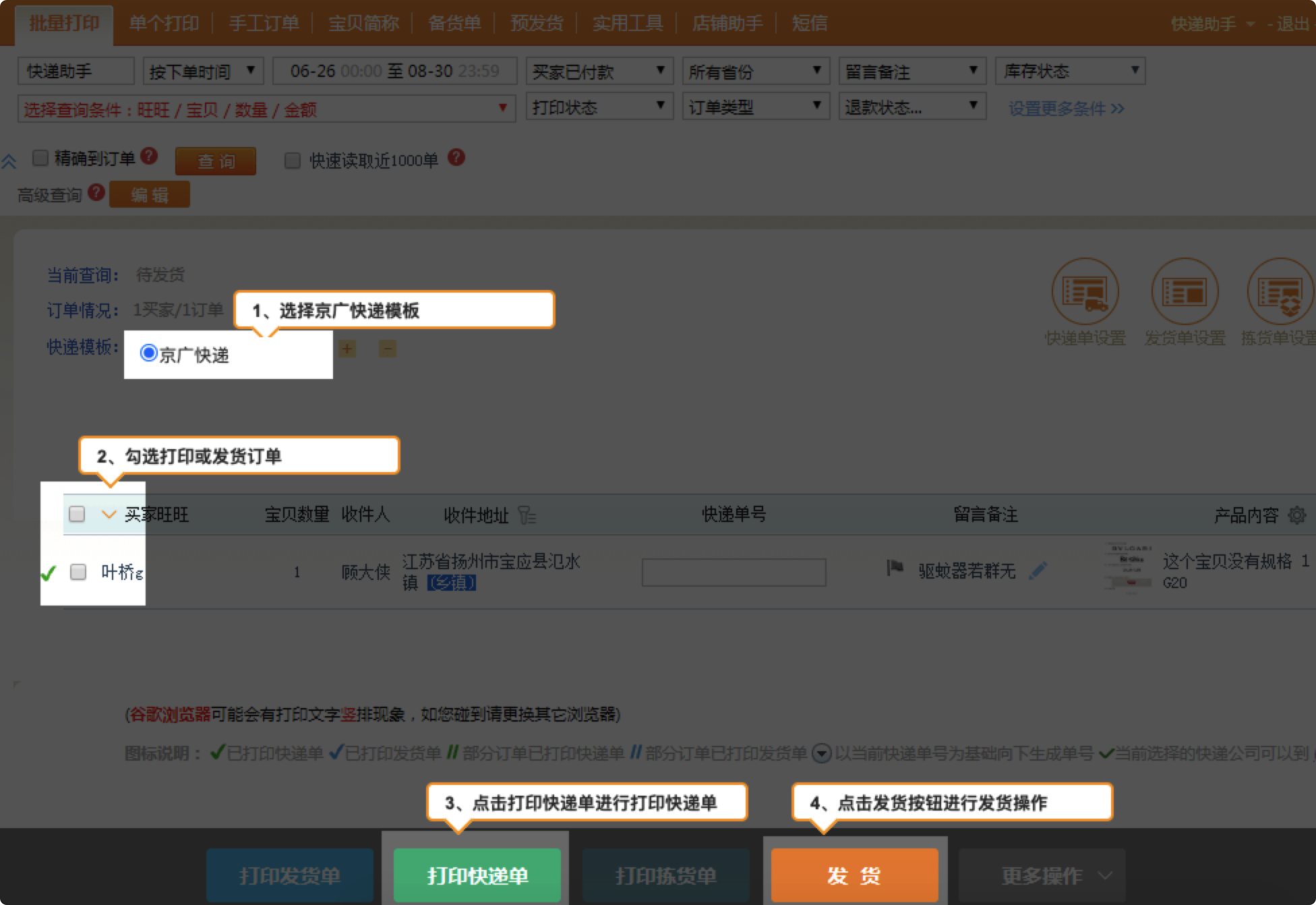Open the 预发货 tab
The width and height of the screenshot is (1316, 905).
[x=537, y=24]
